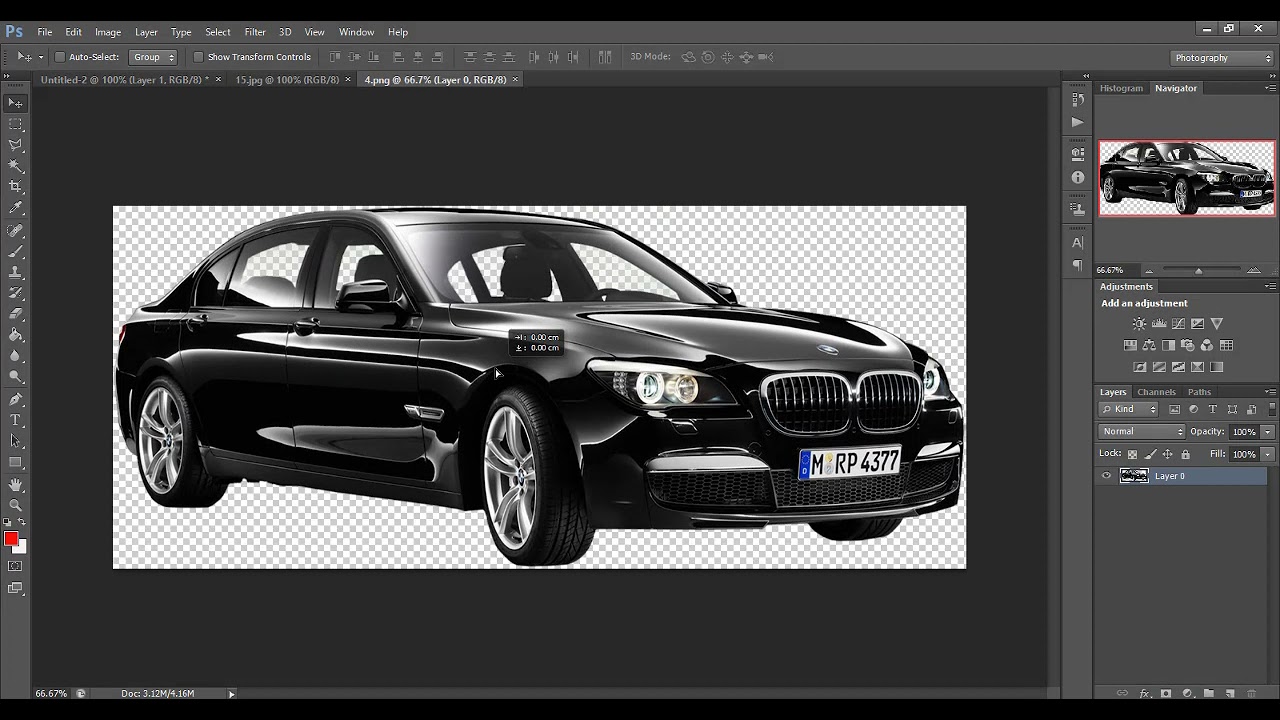Select the Healing Brush tool

[x=16, y=230]
